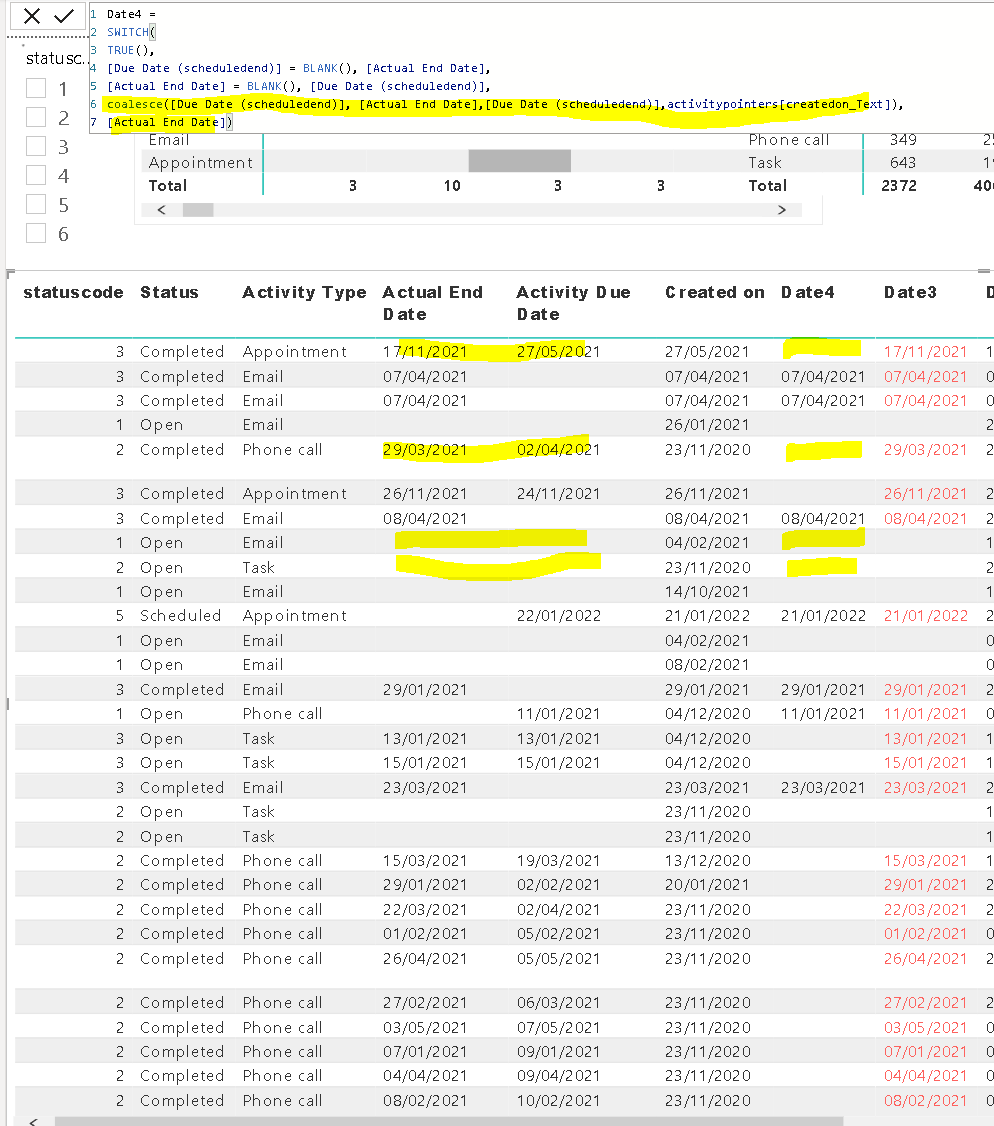This screenshot has width=994, height=1126.
Task: Click the Phone call value 349
Action: (903, 140)
